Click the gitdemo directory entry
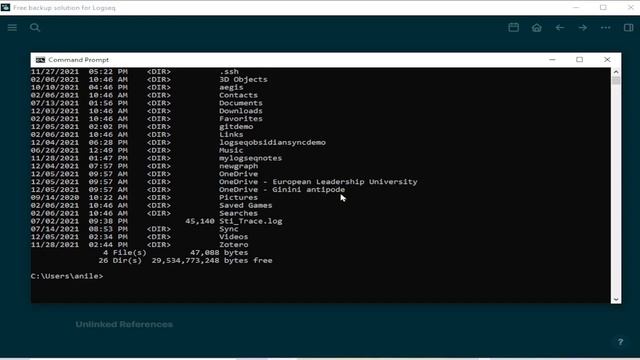640x360 pixels. pos(236,127)
